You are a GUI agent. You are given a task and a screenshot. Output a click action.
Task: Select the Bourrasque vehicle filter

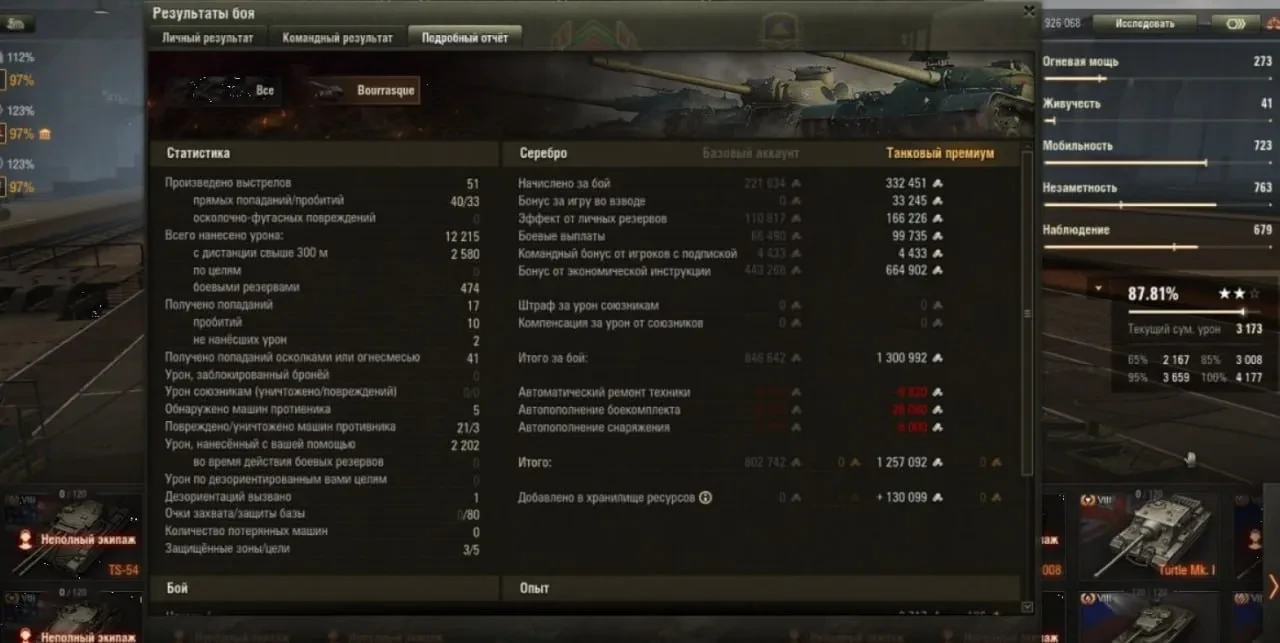[x=362, y=90]
